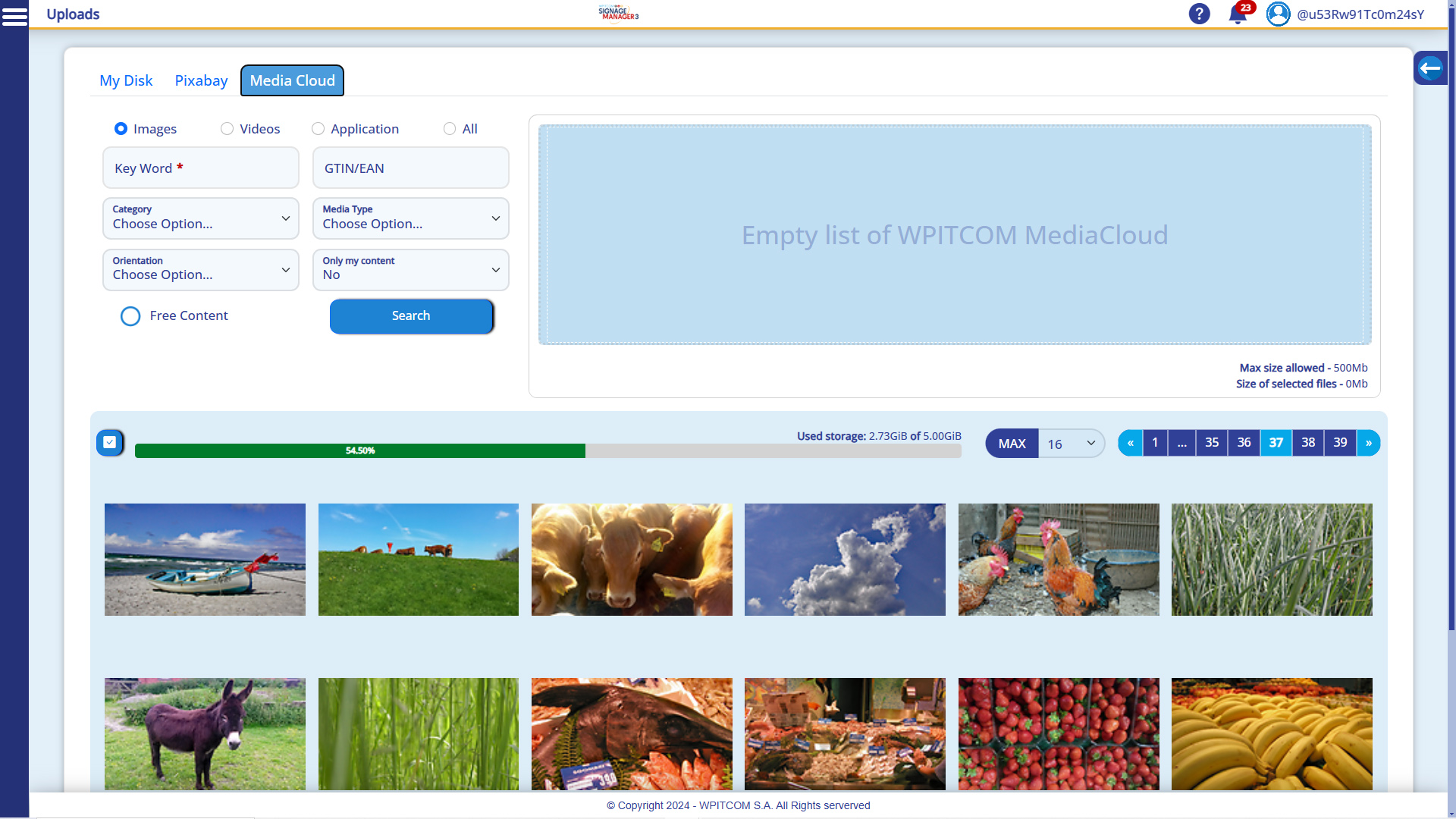Go to page 38 in pagination

[x=1307, y=443]
